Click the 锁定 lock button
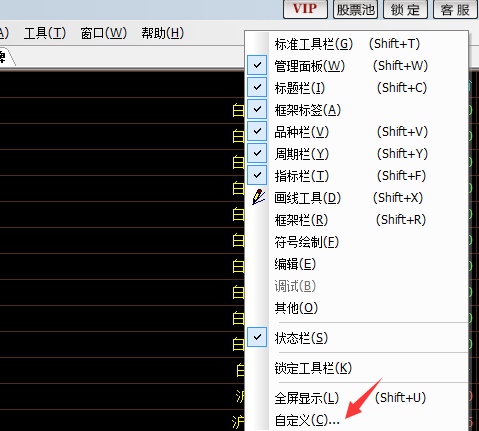479x431 pixels. click(x=405, y=9)
